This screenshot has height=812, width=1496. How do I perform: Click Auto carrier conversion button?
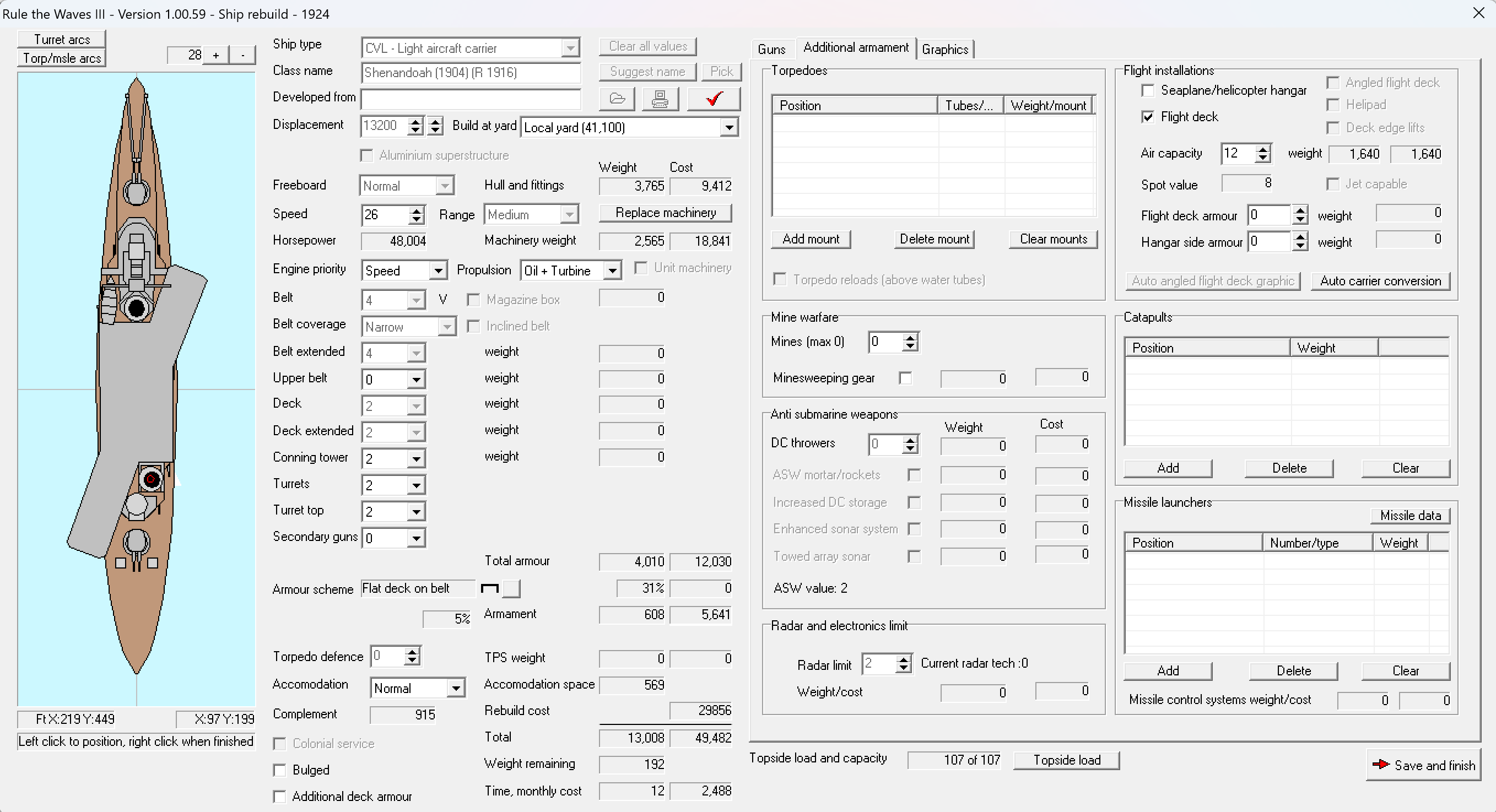point(1380,281)
